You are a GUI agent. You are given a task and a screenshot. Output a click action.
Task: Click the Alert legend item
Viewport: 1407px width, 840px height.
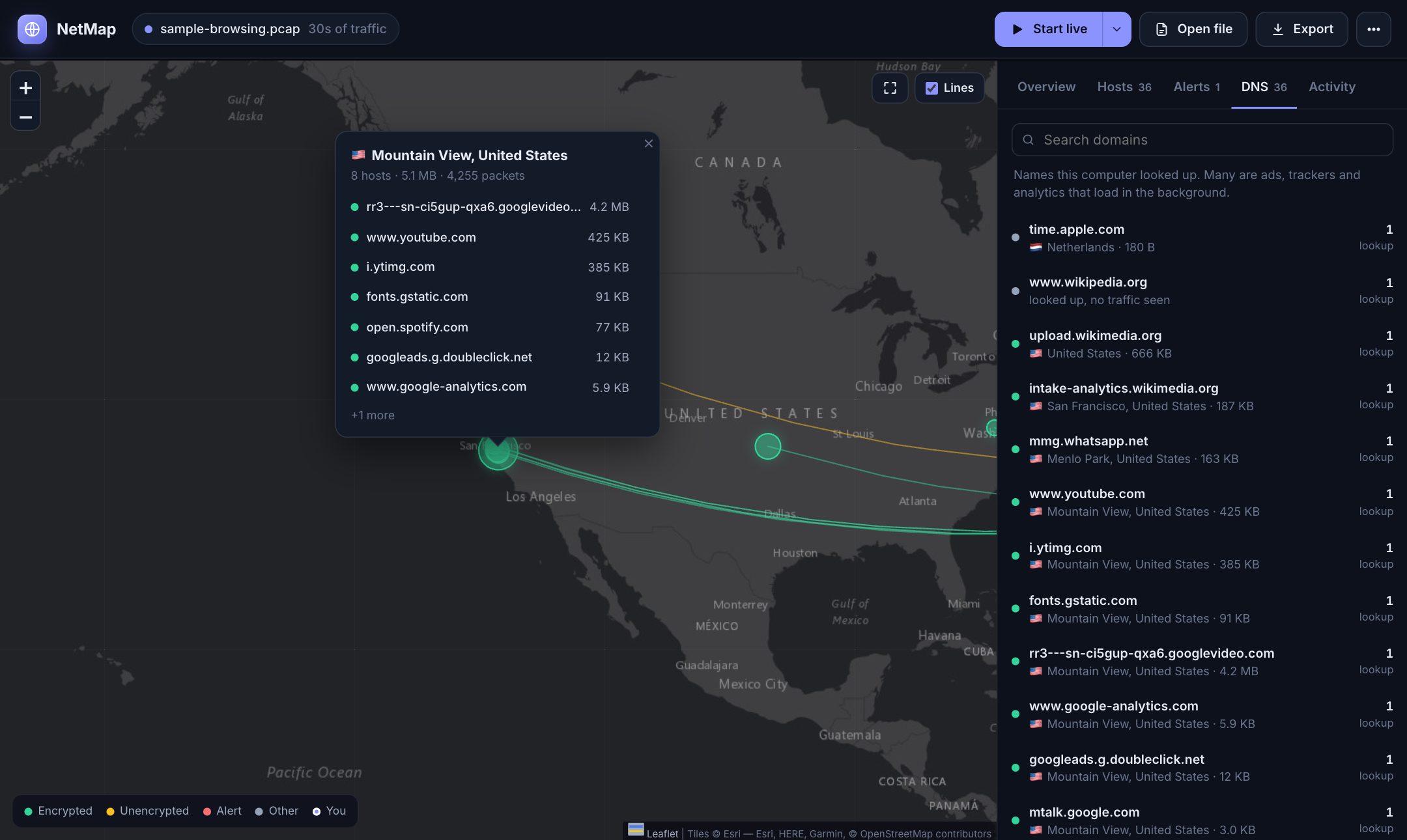[x=222, y=811]
